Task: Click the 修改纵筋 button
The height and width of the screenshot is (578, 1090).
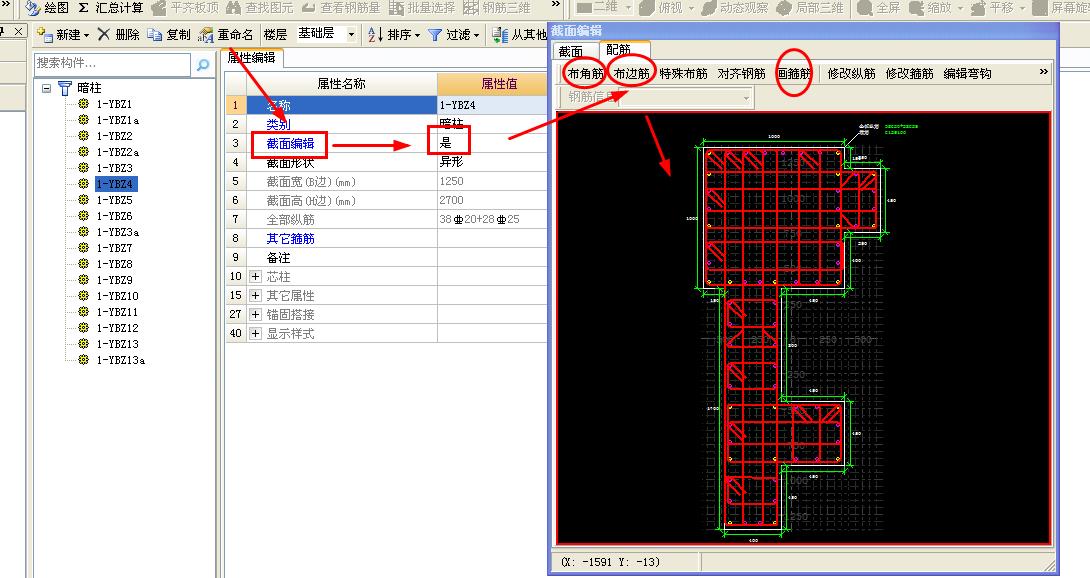Action: [x=852, y=73]
